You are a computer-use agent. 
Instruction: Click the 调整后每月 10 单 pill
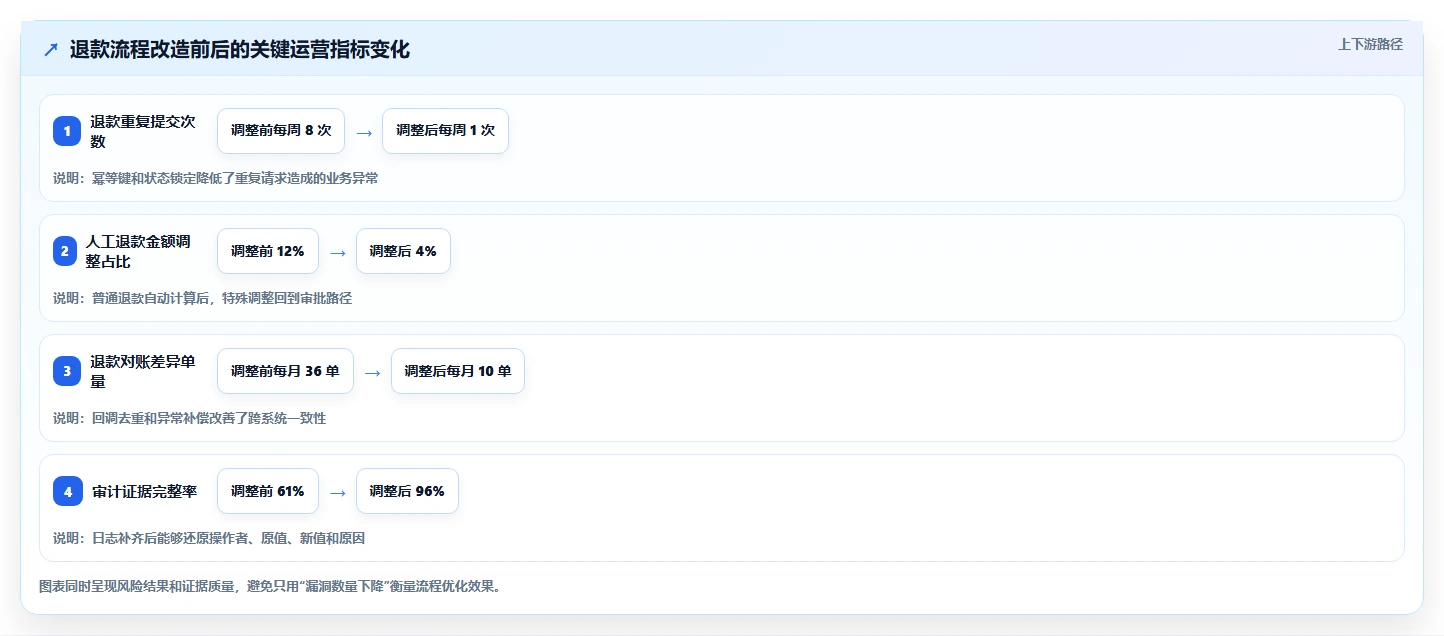point(458,371)
